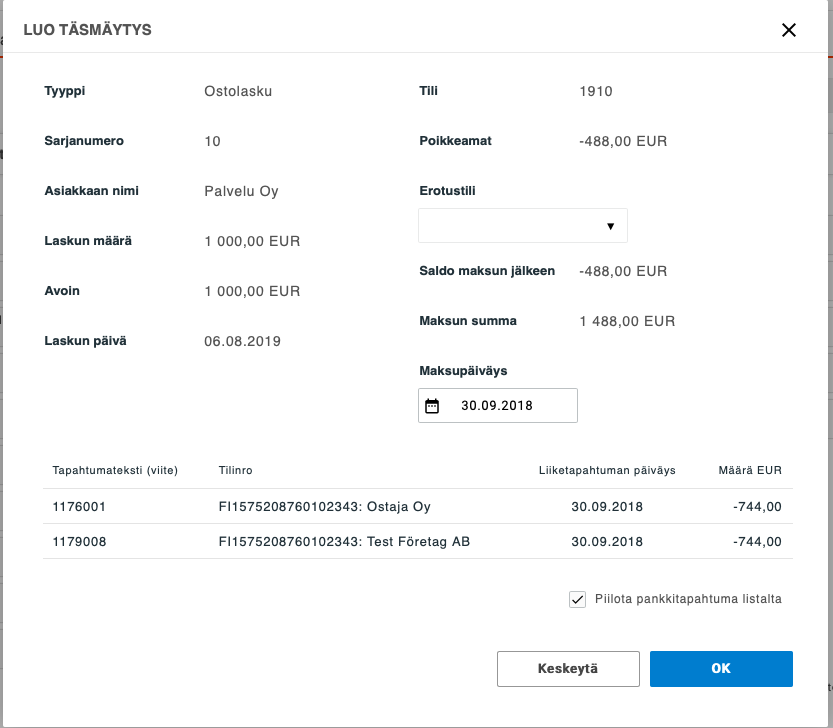
Task: Click the Maksupäiväys date field text
Action: click(497, 406)
